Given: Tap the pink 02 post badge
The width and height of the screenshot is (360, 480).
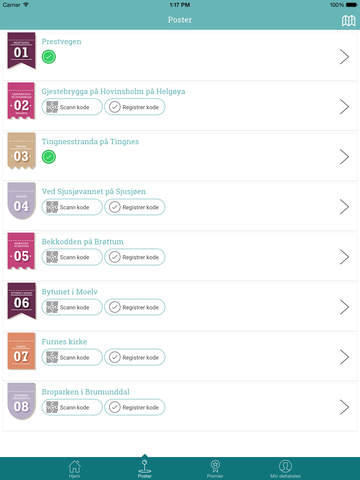Looking at the screenshot, I should 21,101.
